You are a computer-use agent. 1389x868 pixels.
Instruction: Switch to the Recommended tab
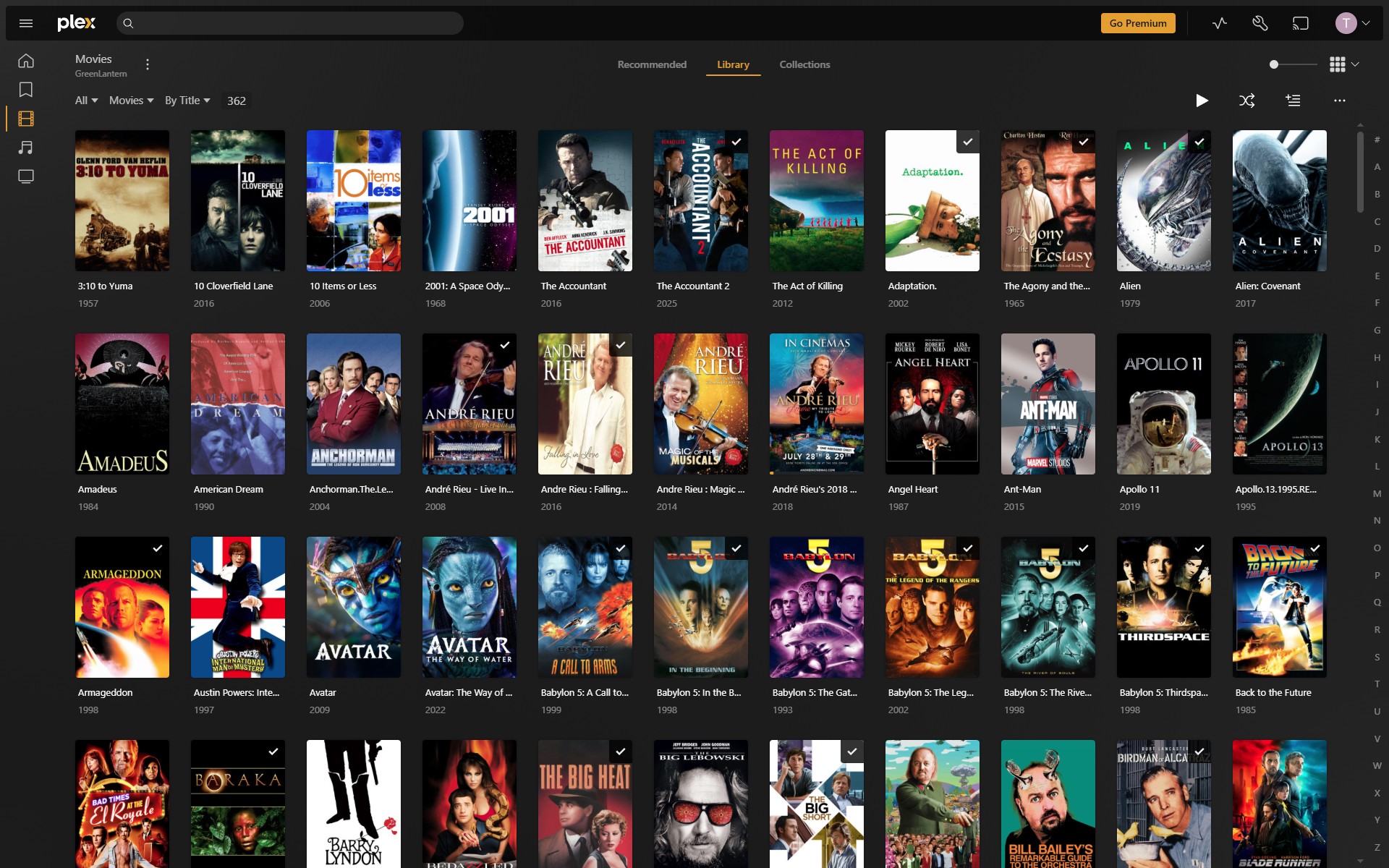tap(652, 64)
